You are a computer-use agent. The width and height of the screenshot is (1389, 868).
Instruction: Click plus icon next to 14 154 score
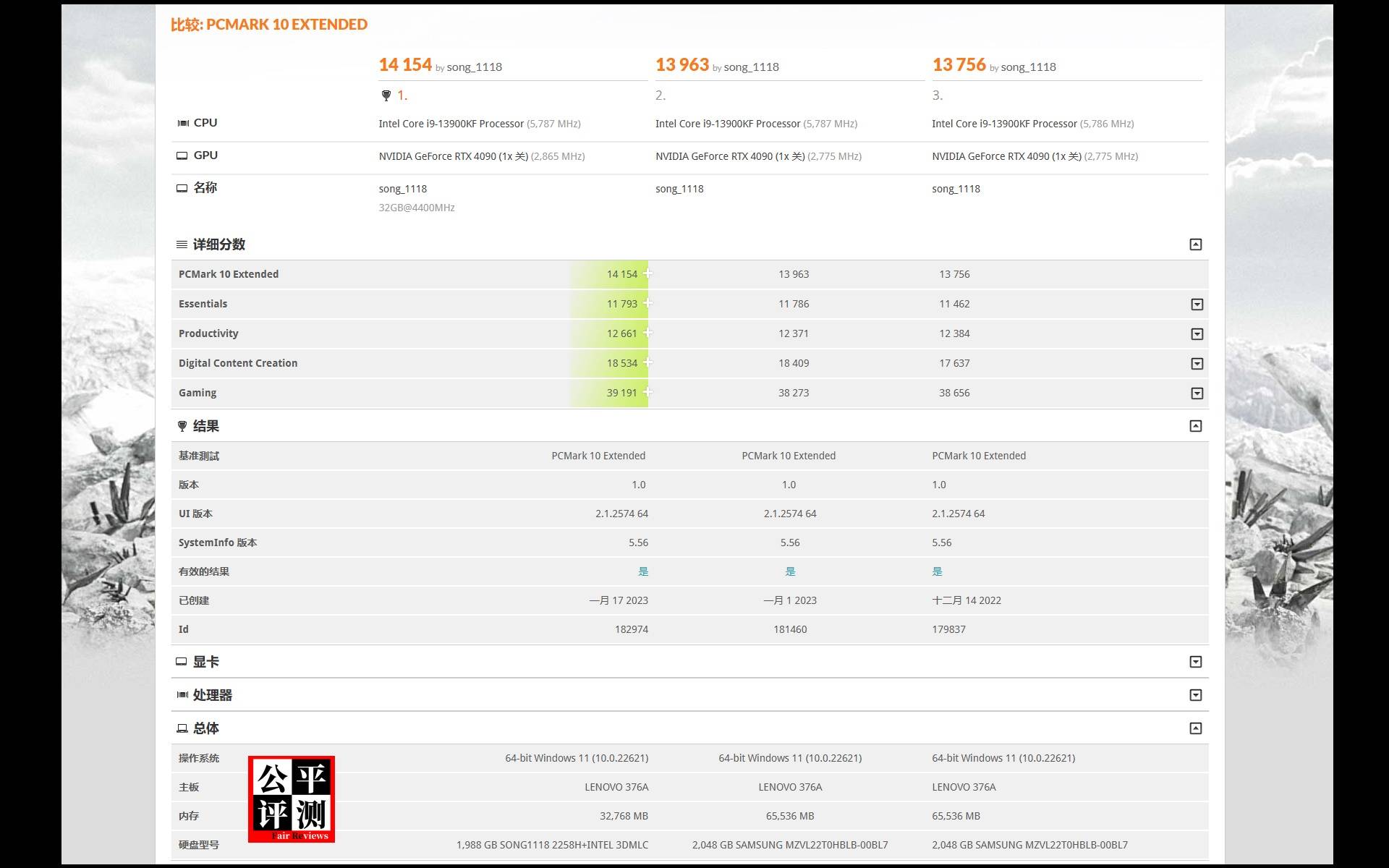(x=647, y=273)
